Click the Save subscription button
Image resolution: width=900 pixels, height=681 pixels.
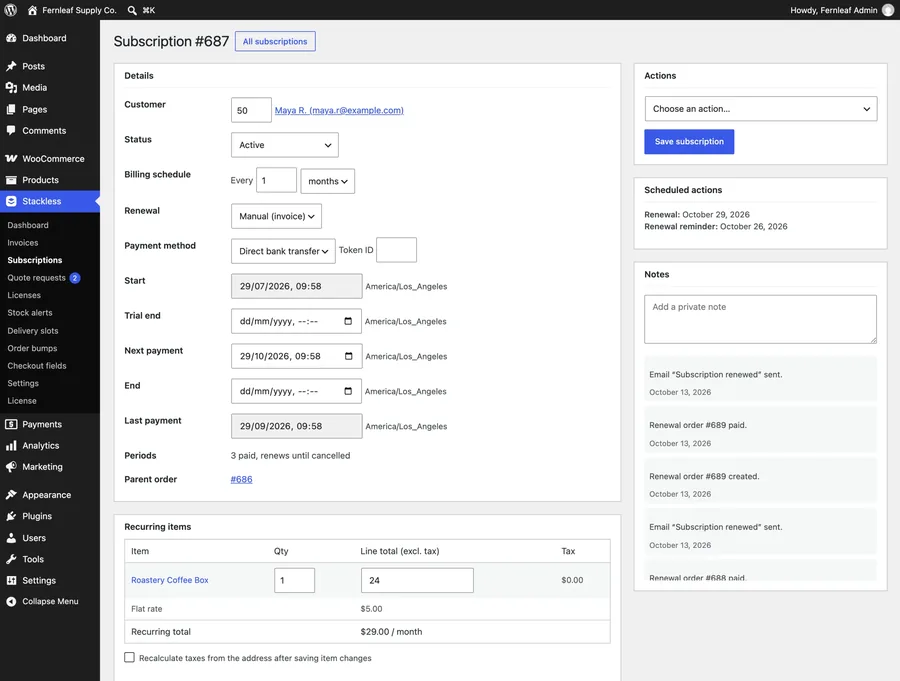coord(689,142)
